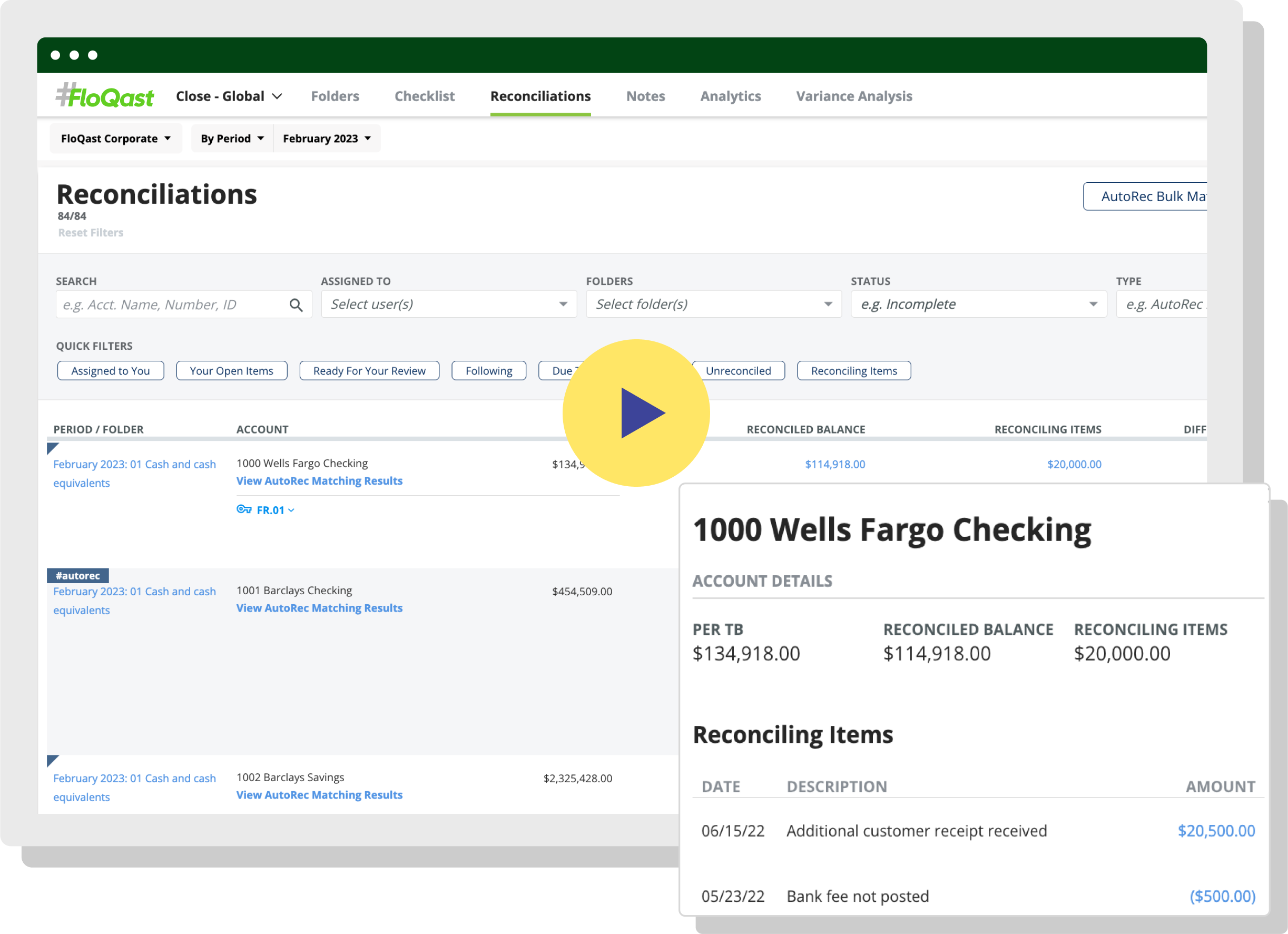Click the Account column header
Viewport: 1288px width, 934px height.
point(262,429)
